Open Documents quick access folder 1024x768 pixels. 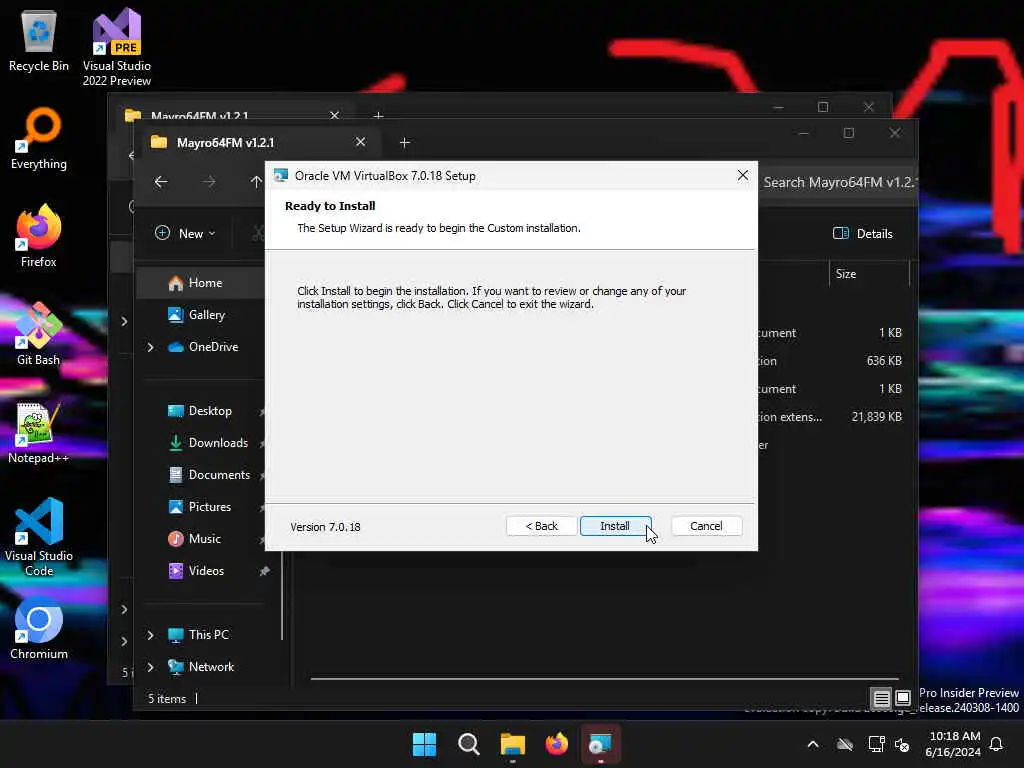click(x=209, y=475)
